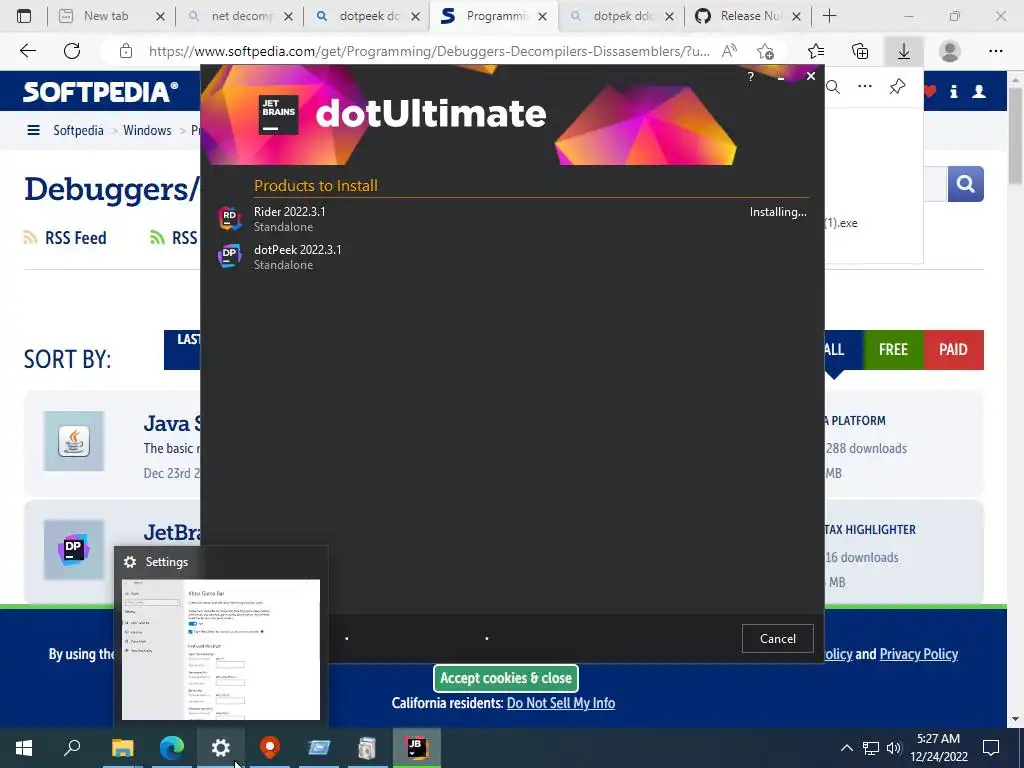1024x768 pixels.
Task: Click JetBrains installer taskbar icon
Action: tap(417, 748)
